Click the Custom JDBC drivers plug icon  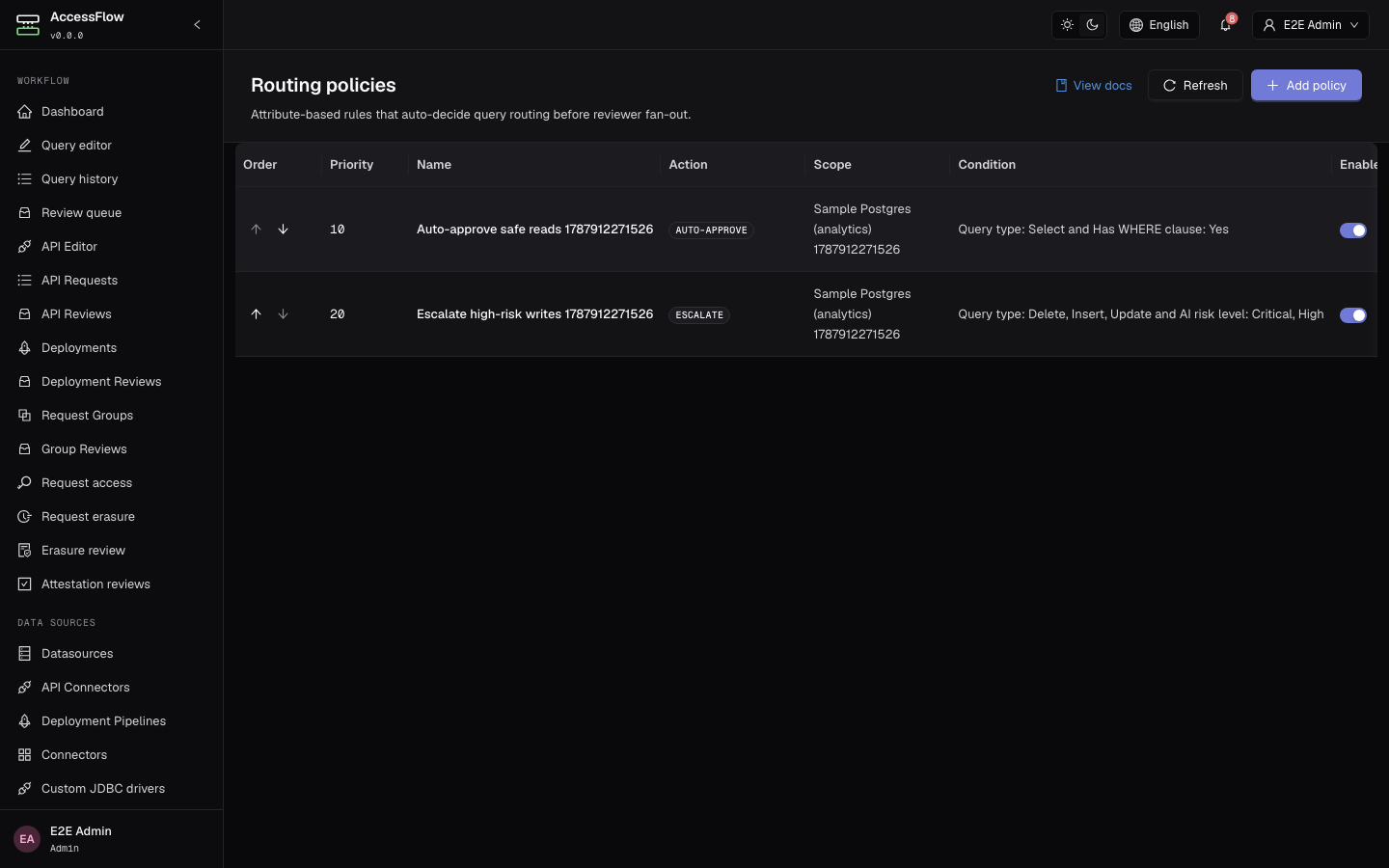[25, 789]
